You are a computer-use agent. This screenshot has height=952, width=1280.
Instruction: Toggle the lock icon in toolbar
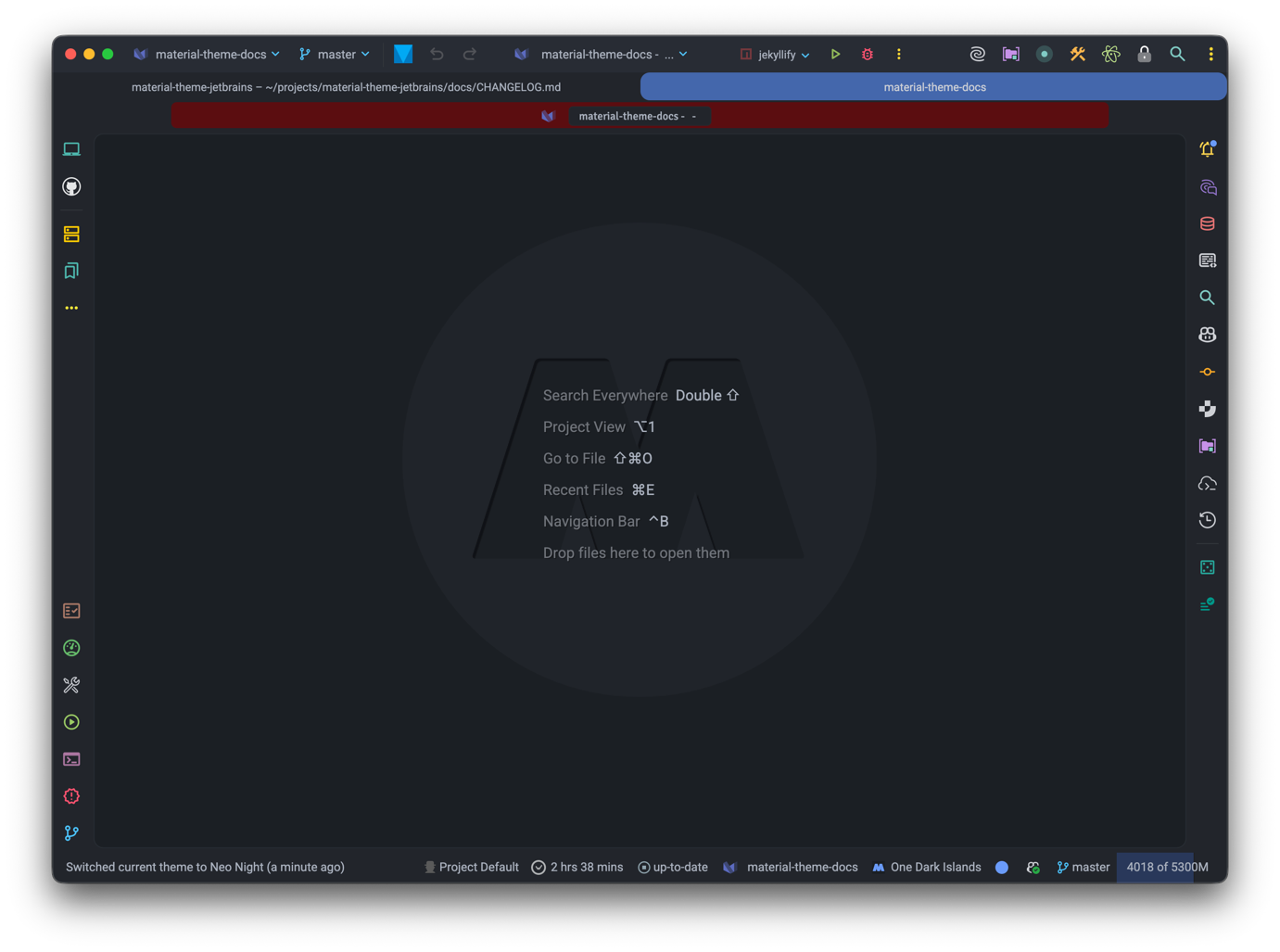[1145, 55]
